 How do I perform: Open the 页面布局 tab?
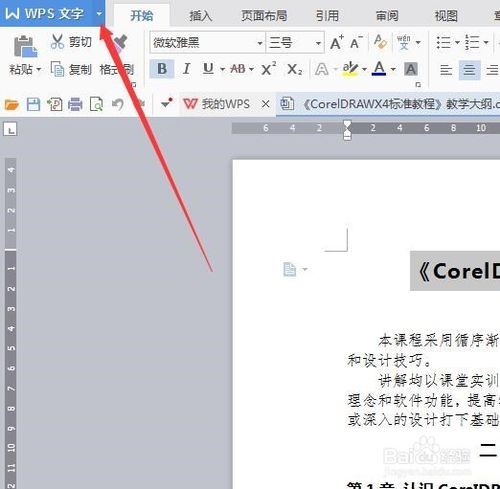264,16
